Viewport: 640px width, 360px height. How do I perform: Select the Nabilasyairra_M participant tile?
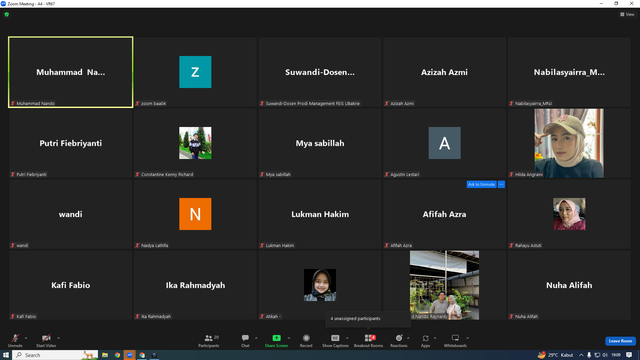tap(569, 72)
